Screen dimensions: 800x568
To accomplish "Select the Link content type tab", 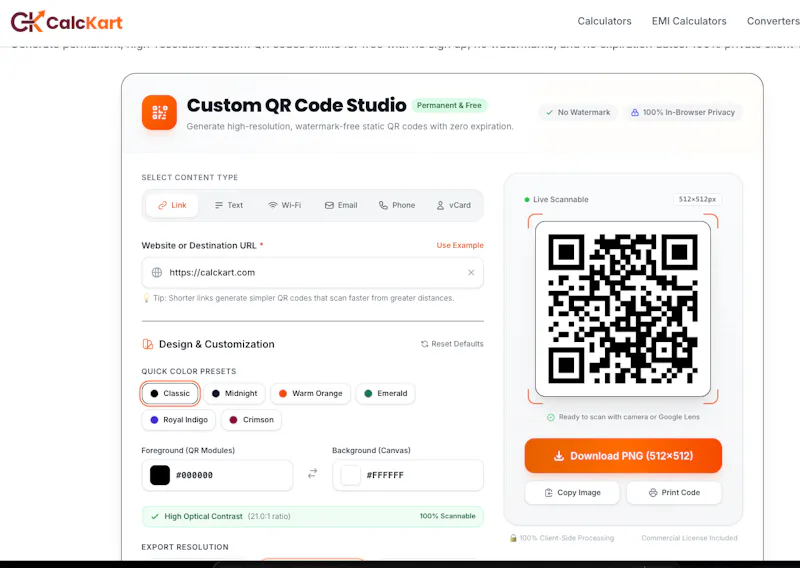I will tap(172, 205).
